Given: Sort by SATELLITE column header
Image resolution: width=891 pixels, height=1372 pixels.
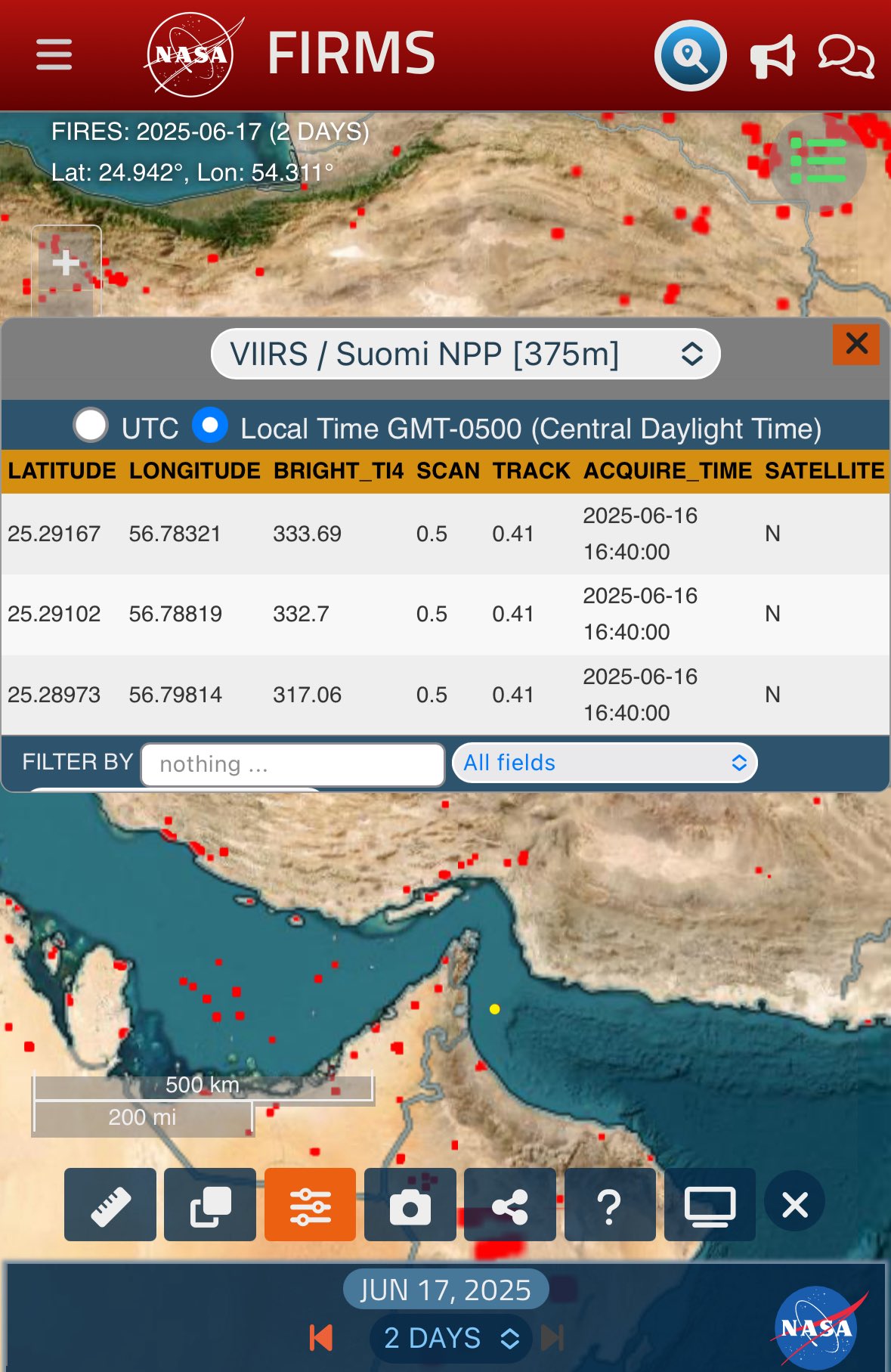Looking at the screenshot, I should (824, 470).
